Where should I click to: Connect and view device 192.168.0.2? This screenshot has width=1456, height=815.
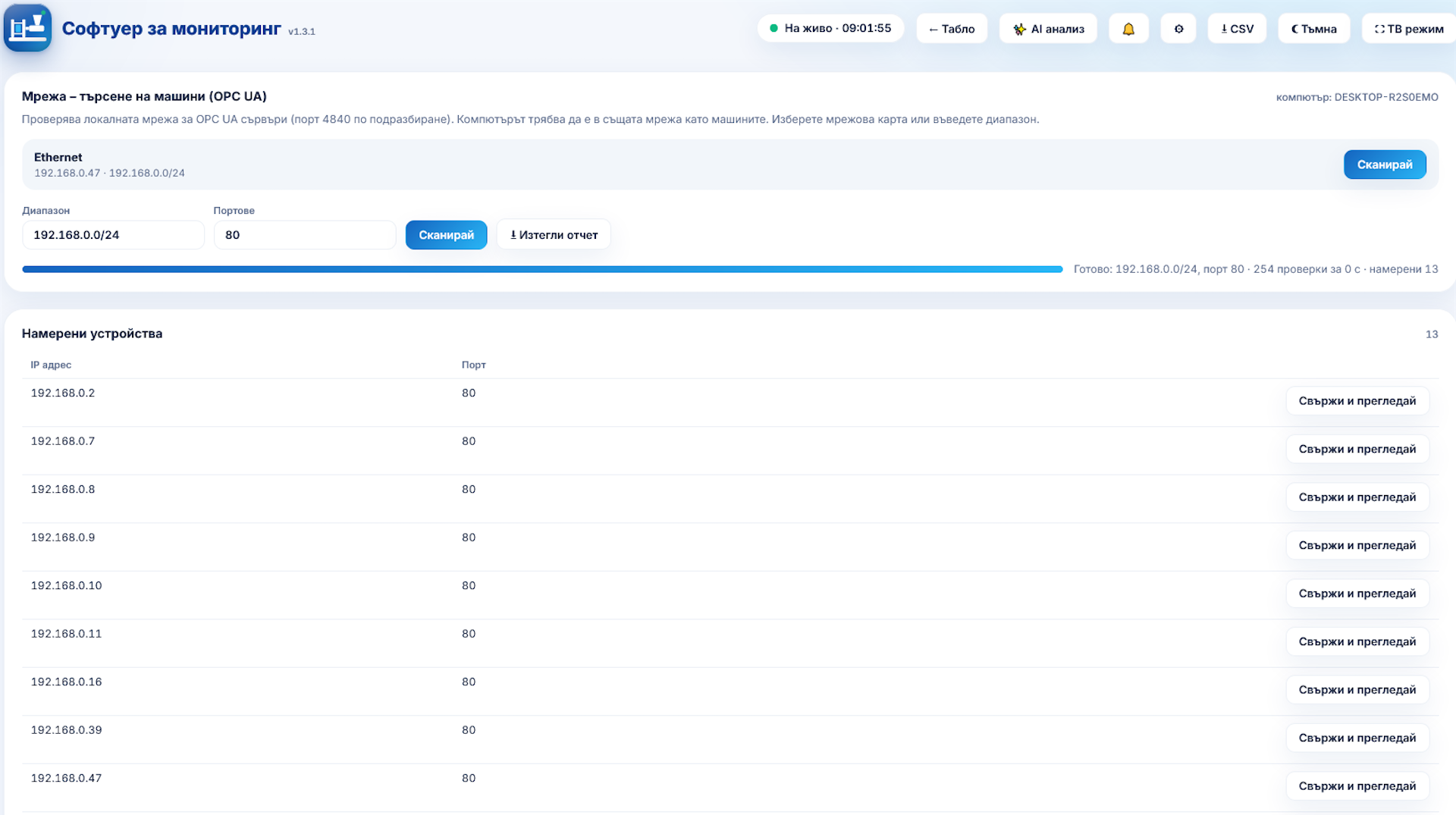point(1357,401)
